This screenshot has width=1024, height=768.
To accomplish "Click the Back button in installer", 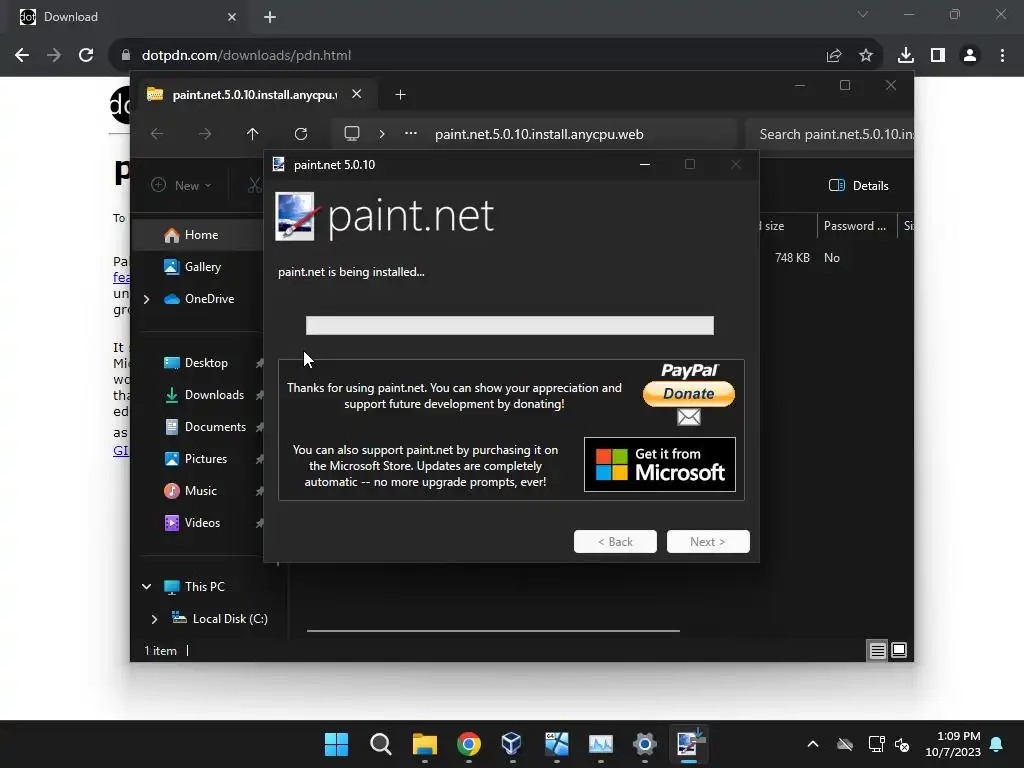I will tap(615, 541).
